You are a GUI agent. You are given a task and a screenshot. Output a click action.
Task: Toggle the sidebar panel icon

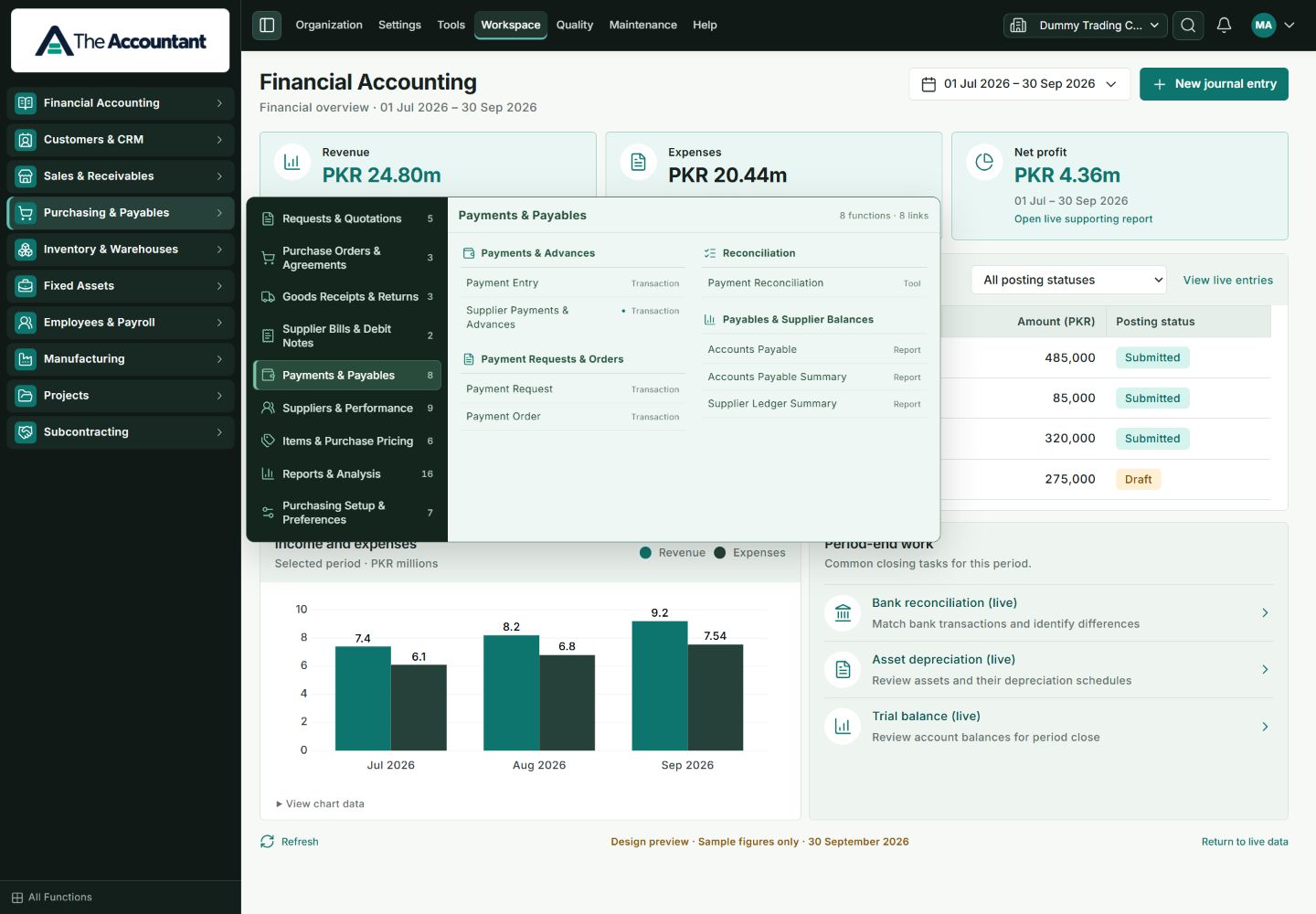coord(267,25)
